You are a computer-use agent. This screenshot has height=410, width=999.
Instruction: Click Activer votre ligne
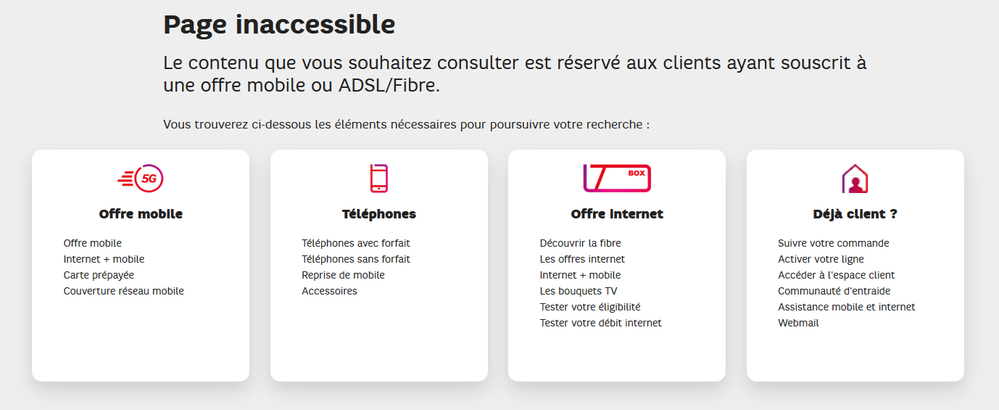tap(820, 259)
